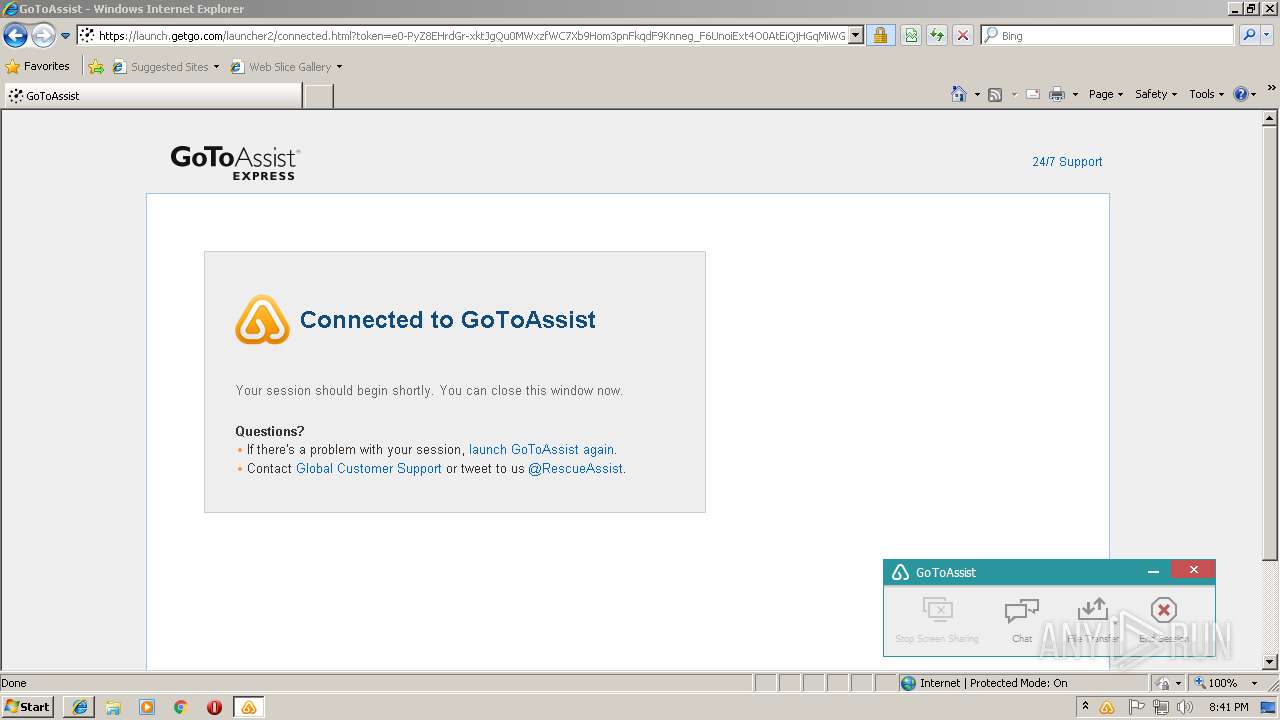Refresh the page with the Refresh icon

[x=937, y=36]
